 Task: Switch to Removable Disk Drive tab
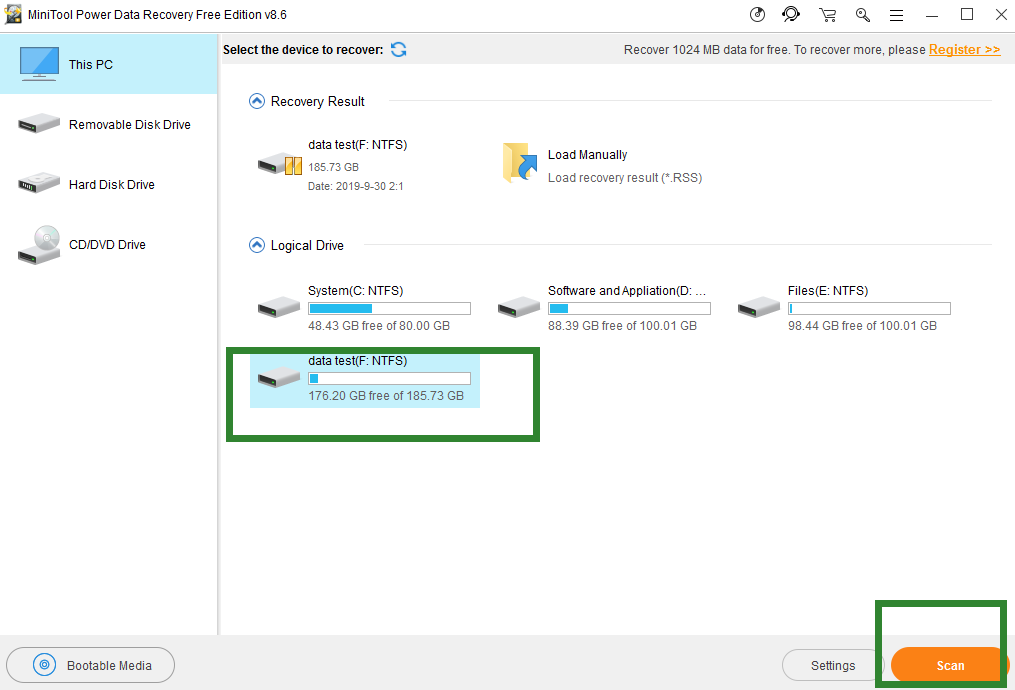pyautogui.click(x=109, y=124)
